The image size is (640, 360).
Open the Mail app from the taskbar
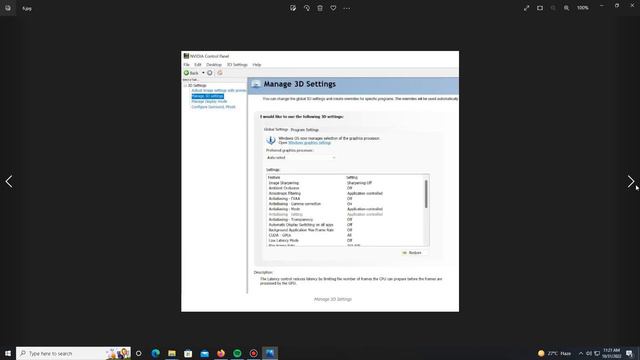tap(204, 353)
